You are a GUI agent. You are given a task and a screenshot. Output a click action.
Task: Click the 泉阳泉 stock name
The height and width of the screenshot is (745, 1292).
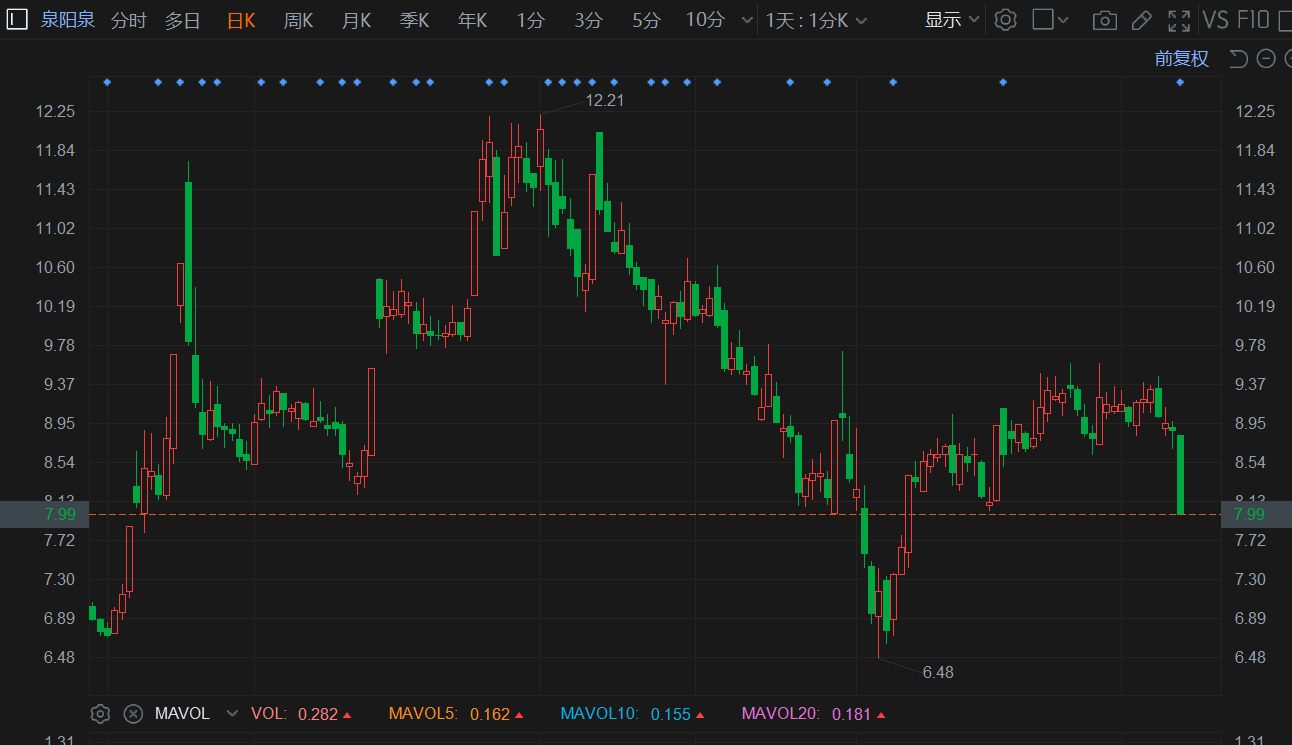click(68, 19)
